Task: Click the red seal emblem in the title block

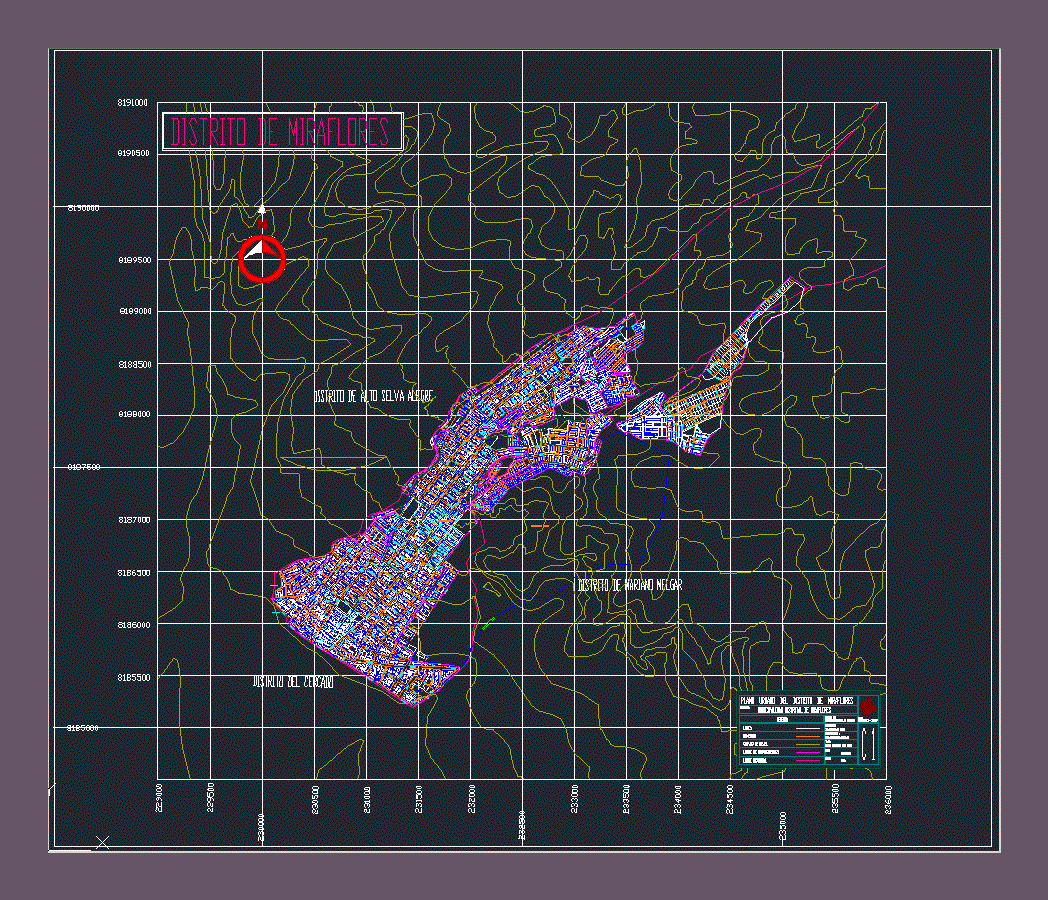Action: [868, 707]
